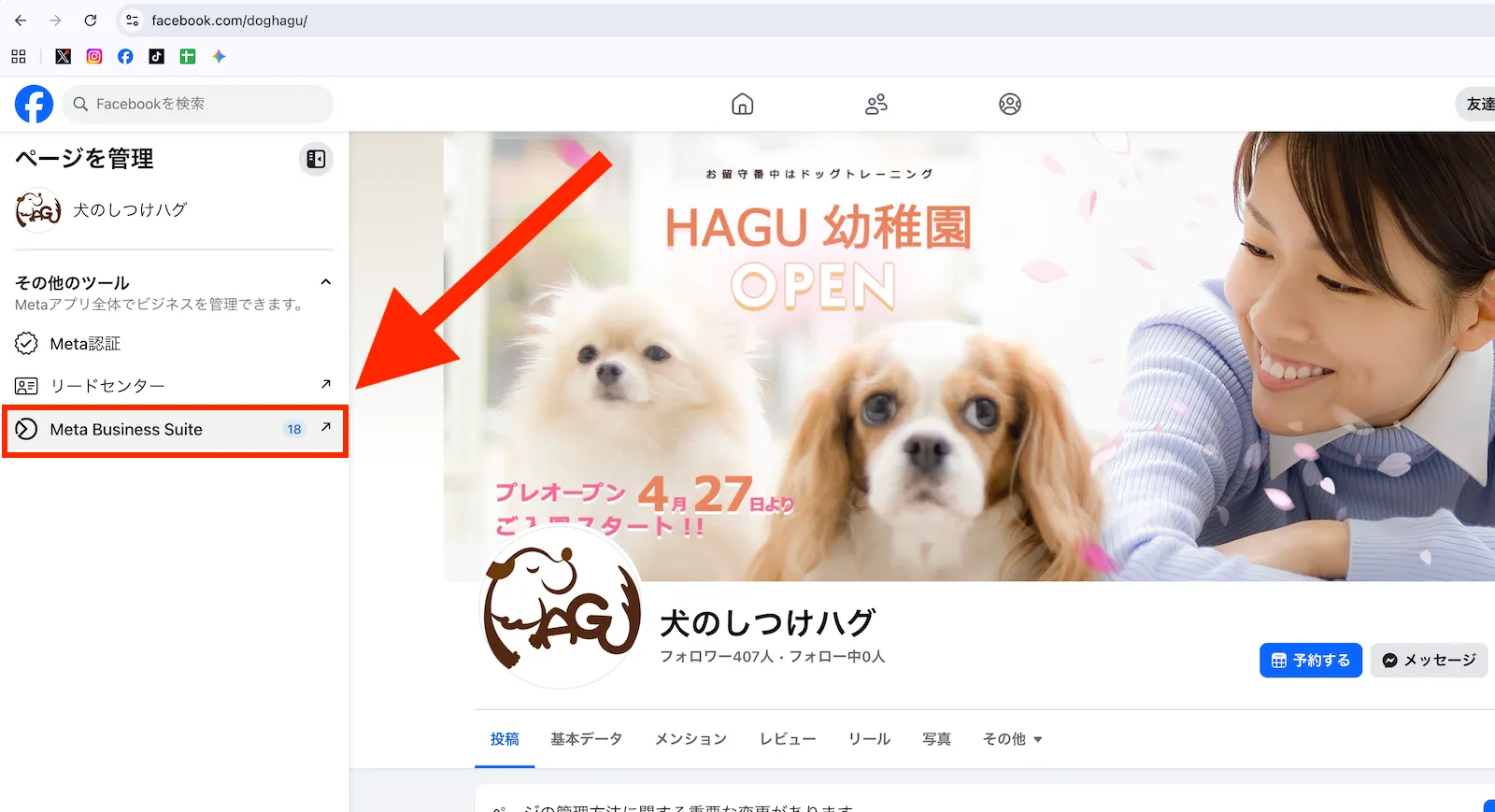This screenshot has height=812, width=1495.
Task: Go to Facebook Home icon
Action: [x=742, y=104]
